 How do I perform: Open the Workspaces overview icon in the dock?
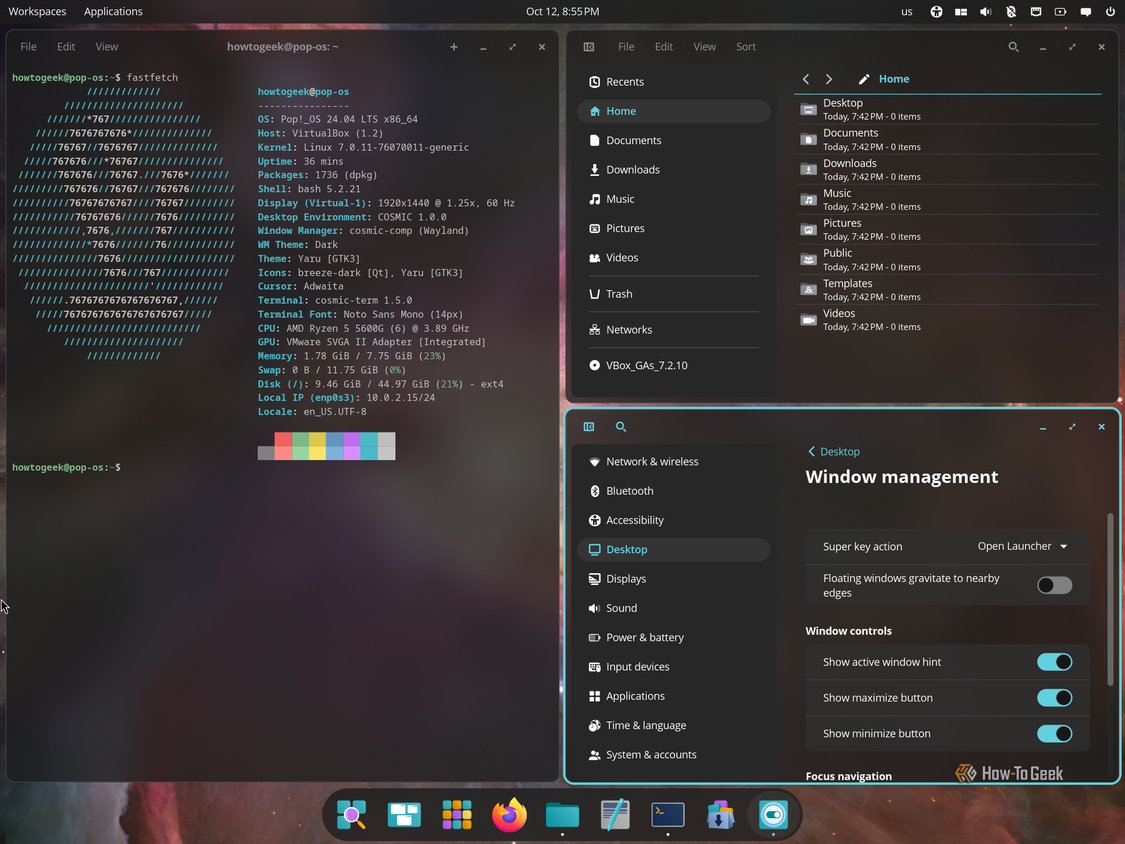(x=404, y=815)
